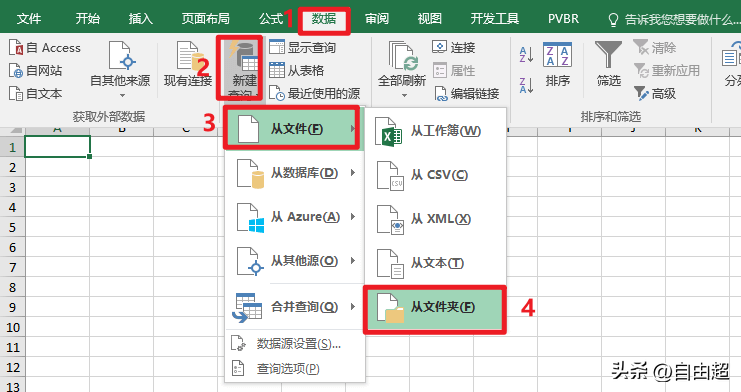Choose 从 XML(X) option
Image resolution: width=741 pixels, height=392 pixels.
pyautogui.click(x=435, y=219)
